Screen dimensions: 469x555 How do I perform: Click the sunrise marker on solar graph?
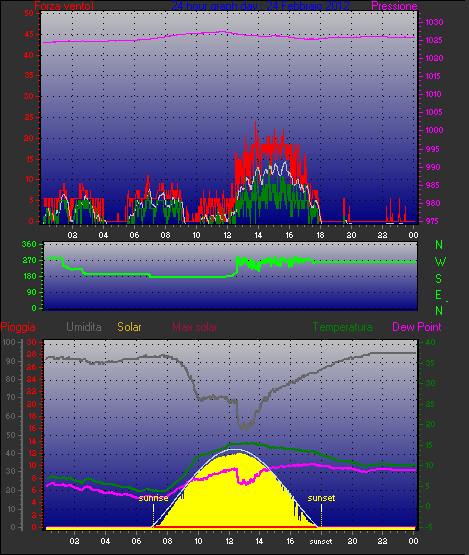(x=153, y=498)
